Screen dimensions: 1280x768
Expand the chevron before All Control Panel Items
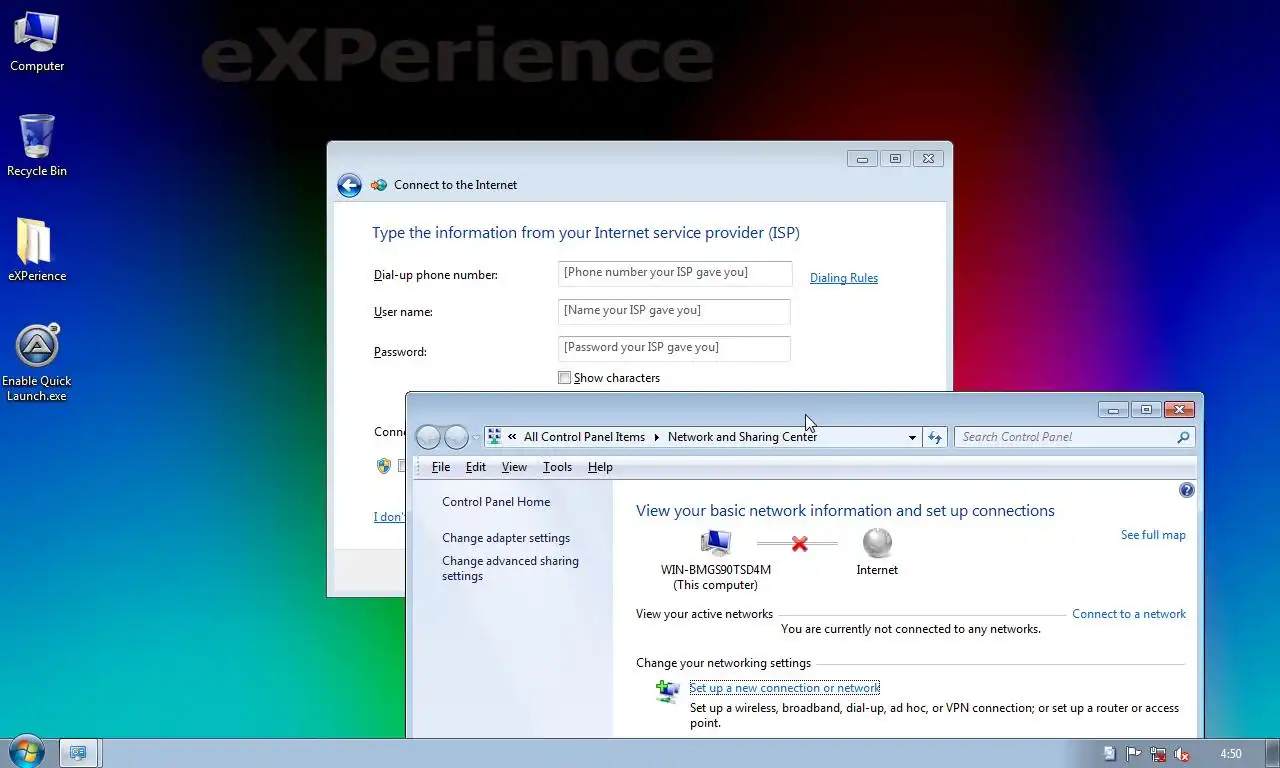[x=512, y=437]
